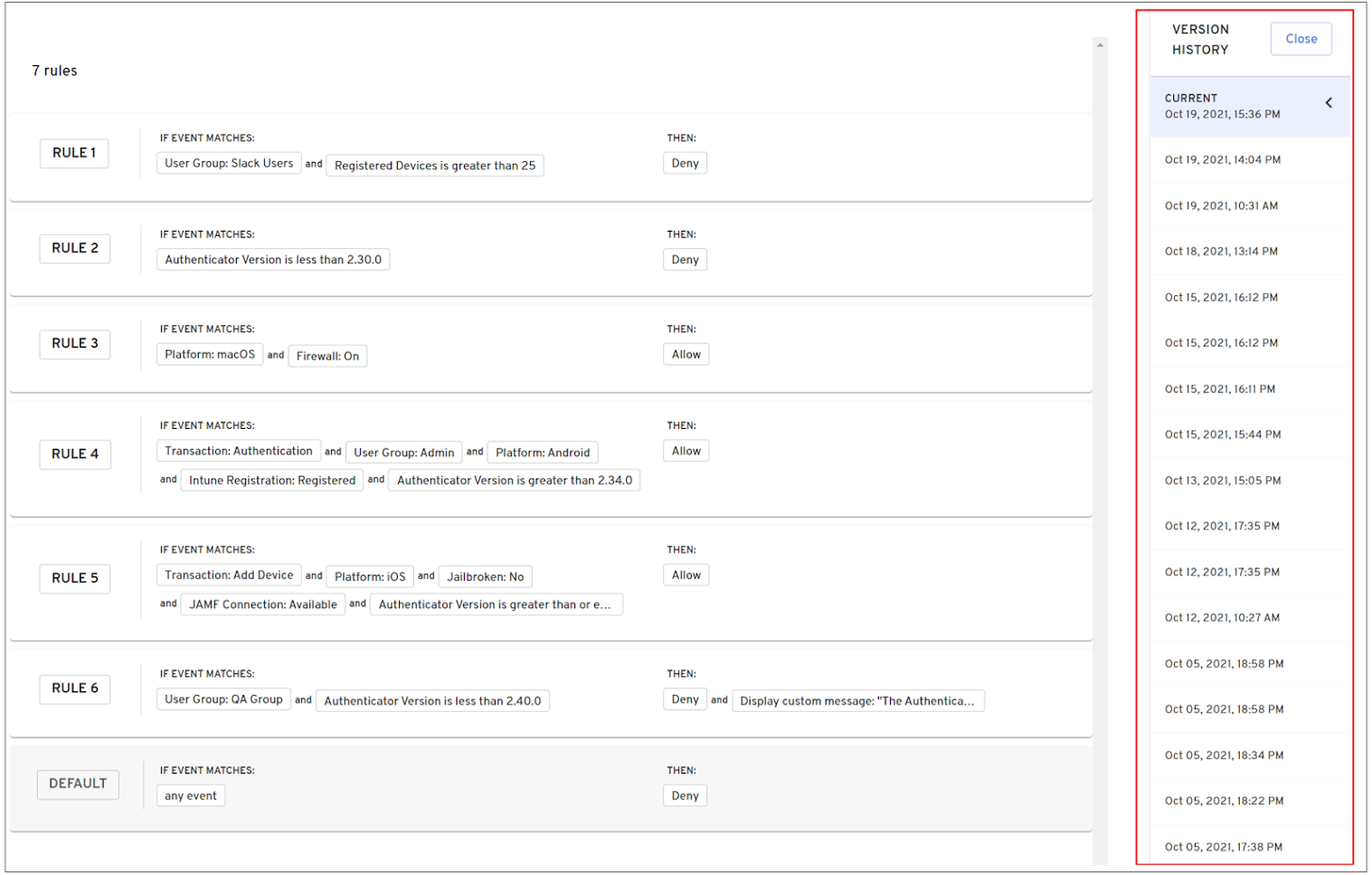
Task: Select the Intune Registration: Registered condition
Action: pos(272,481)
